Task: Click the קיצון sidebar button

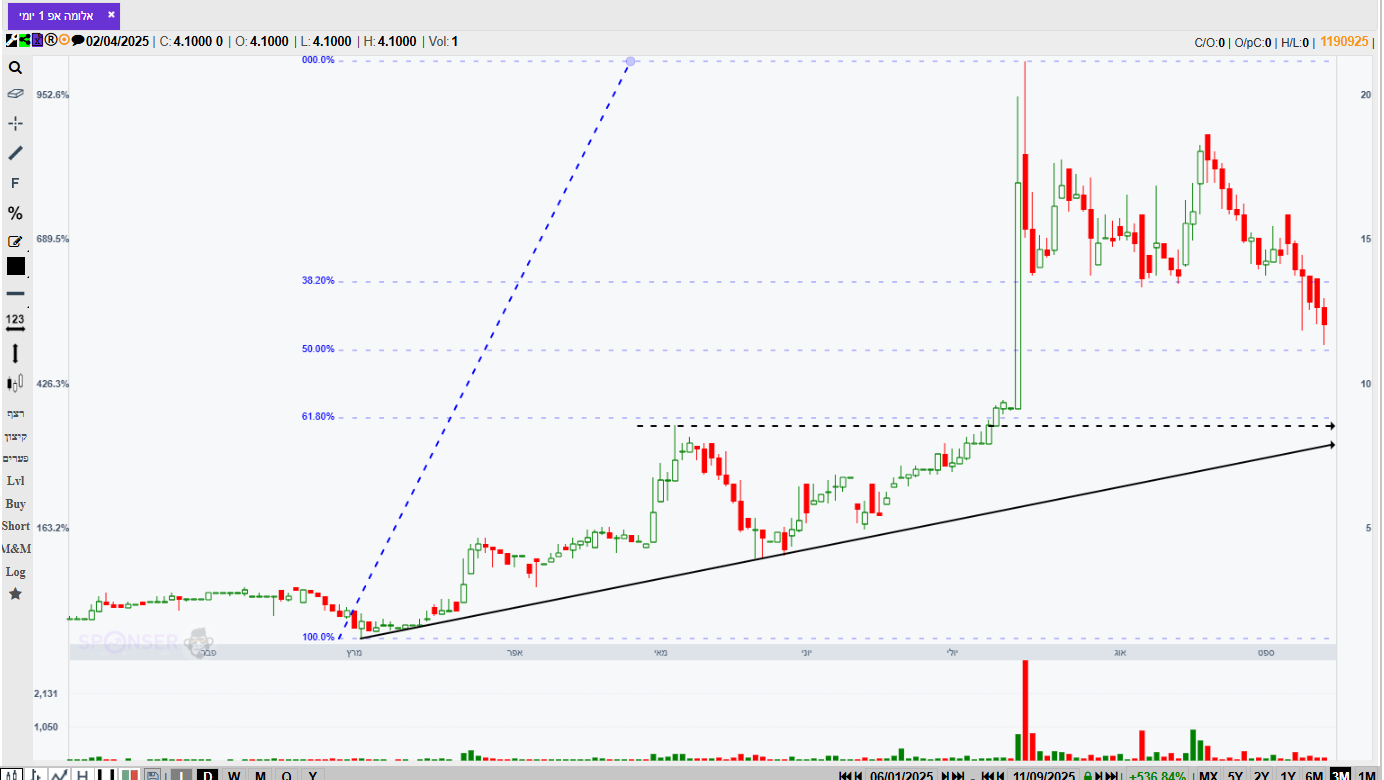Action: (x=15, y=436)
